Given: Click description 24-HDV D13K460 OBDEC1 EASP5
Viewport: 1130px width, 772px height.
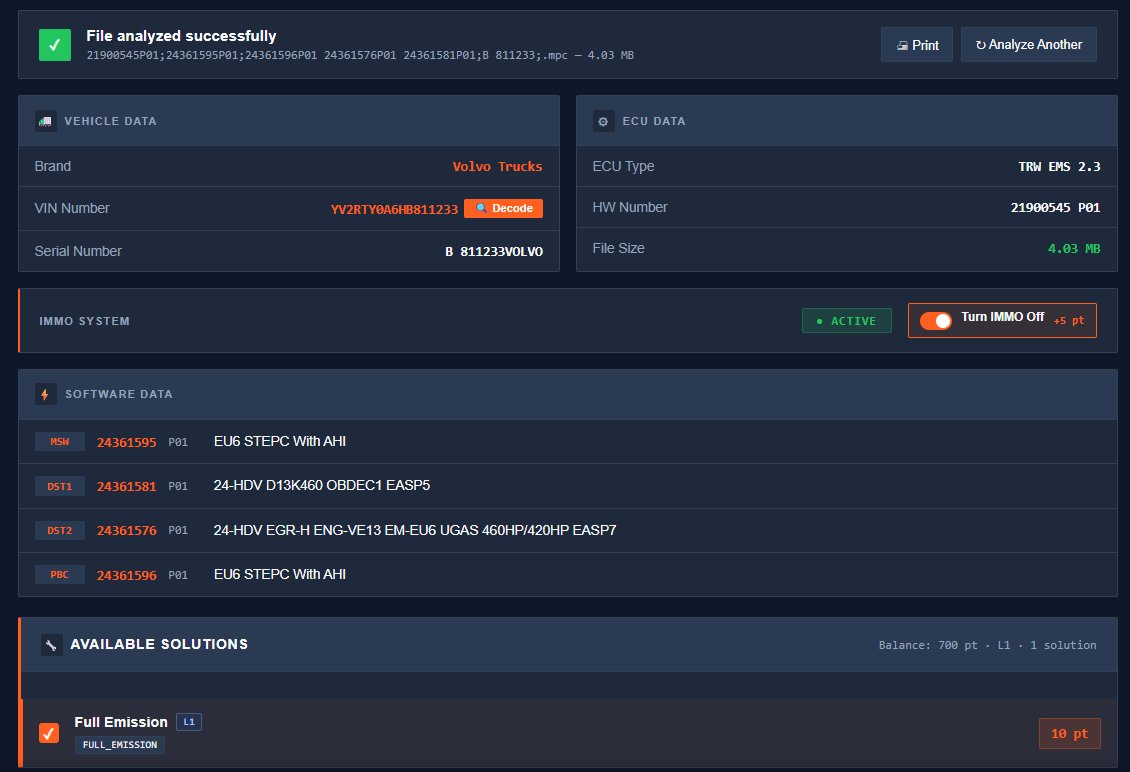Looking at the screenshot, I should [321, 485].
